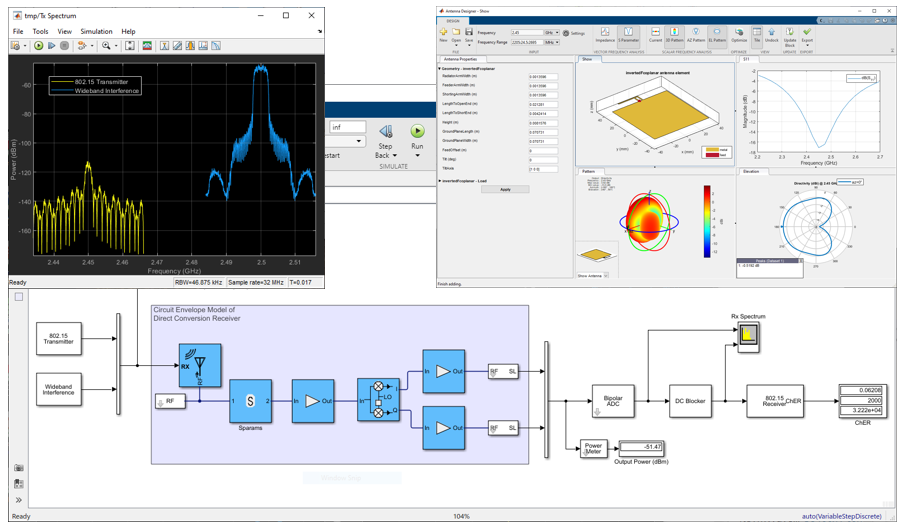The height and width of the screenshot is (530, 904).
Task: Toggle the S Parameter plot button
Action: click(629, 35)
